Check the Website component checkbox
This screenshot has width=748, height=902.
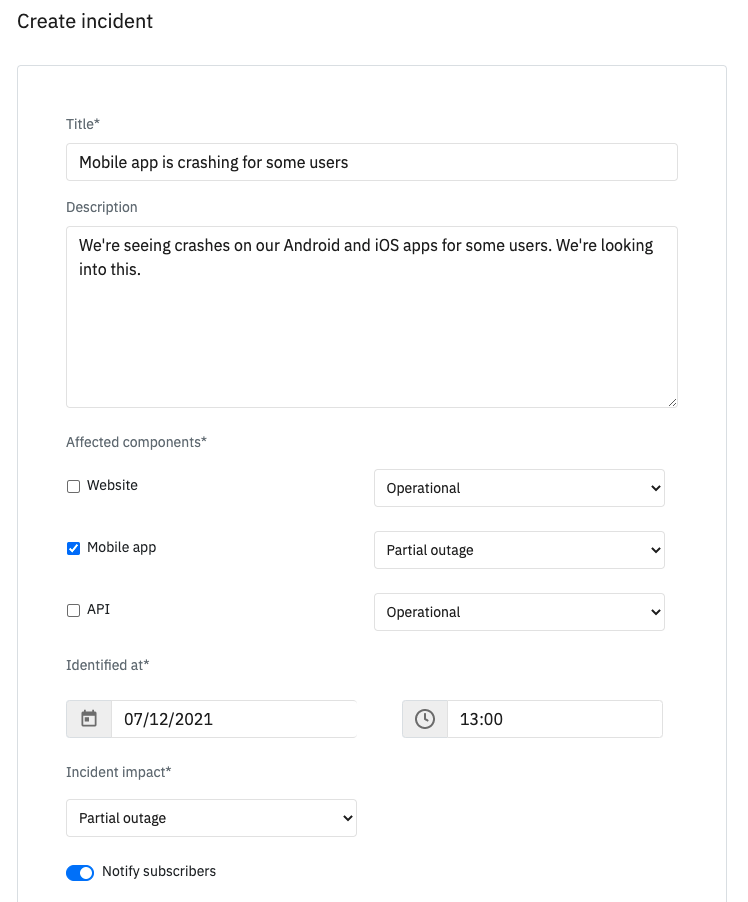point(73,487)
